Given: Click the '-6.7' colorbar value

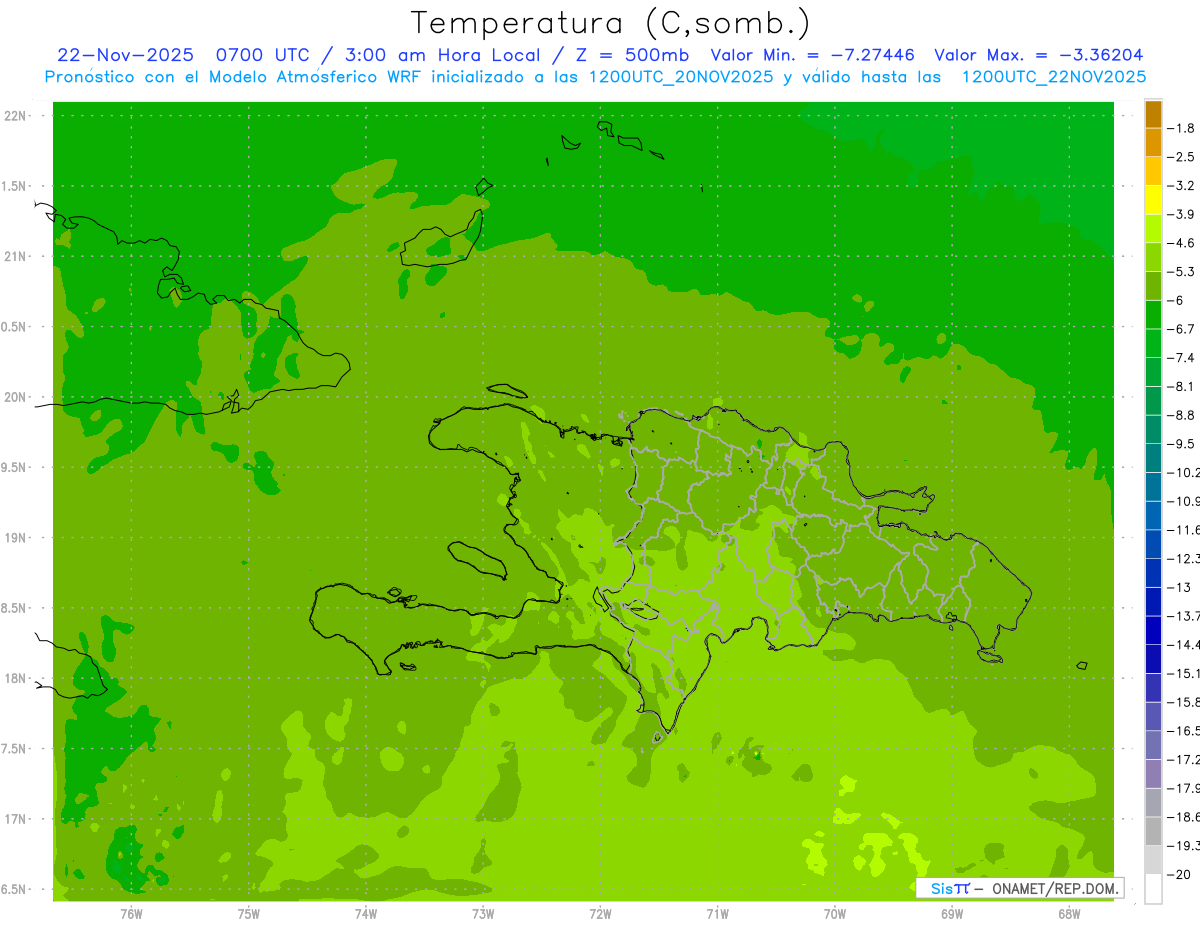Looking at the screenshot, I should [x=1182, y=329].
